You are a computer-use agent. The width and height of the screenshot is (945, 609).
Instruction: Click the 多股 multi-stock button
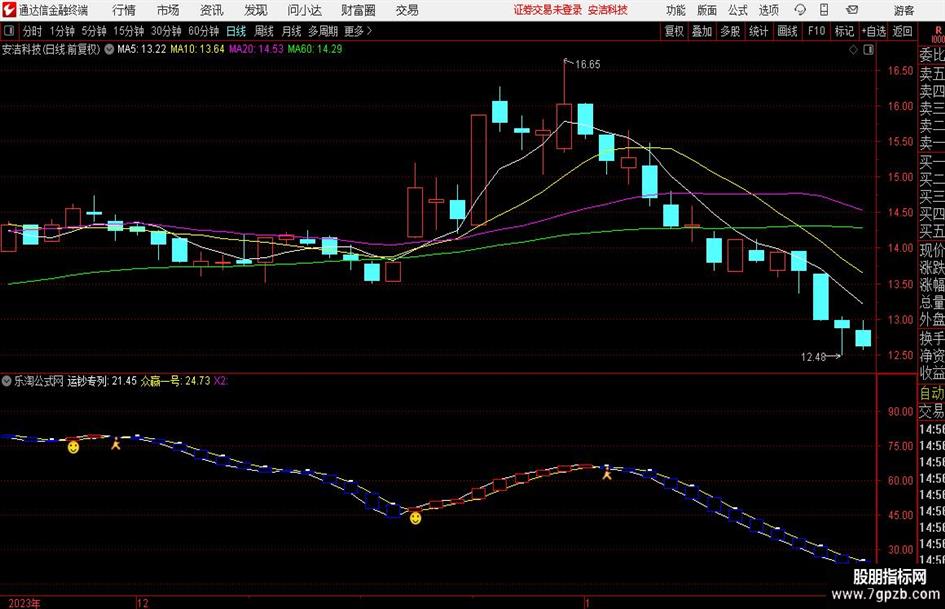(x=730, y=31)
